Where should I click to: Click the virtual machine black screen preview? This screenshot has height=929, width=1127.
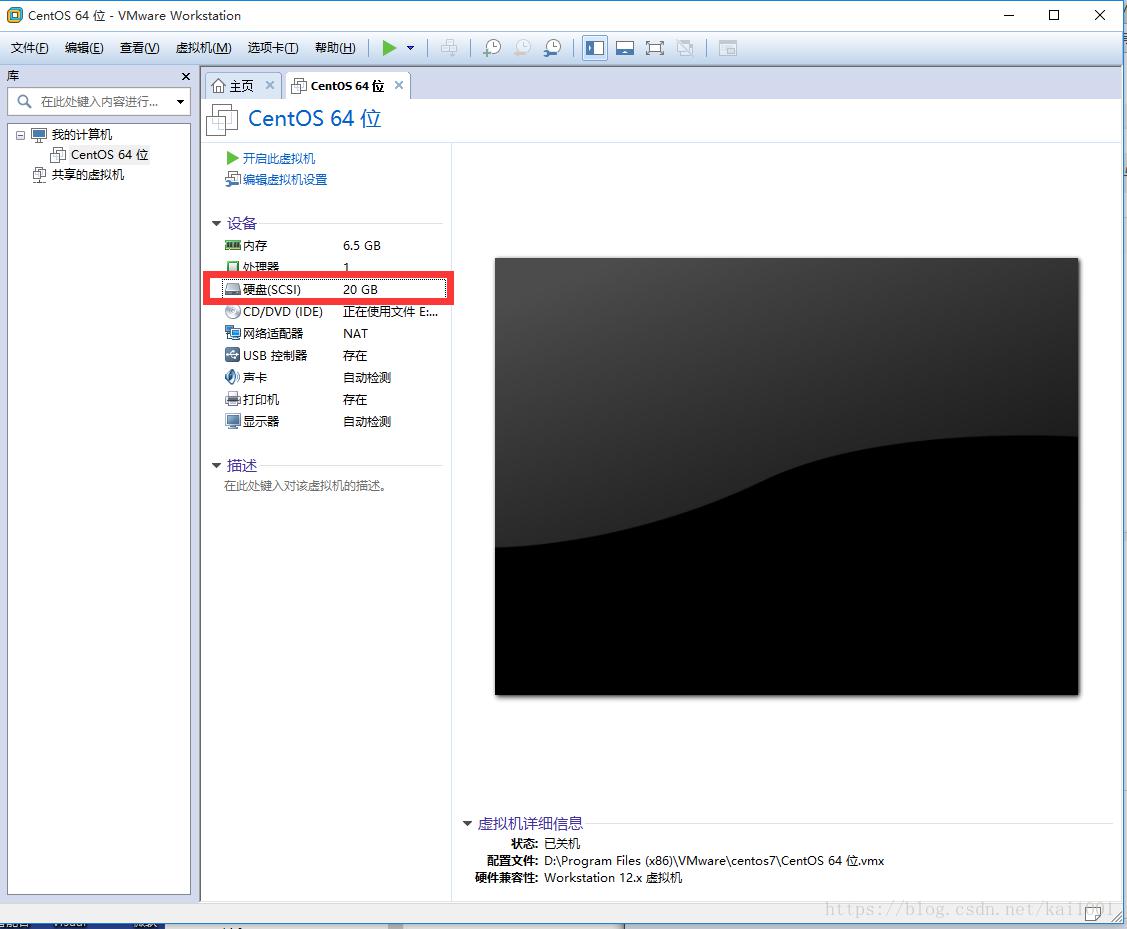click(786, 476)
